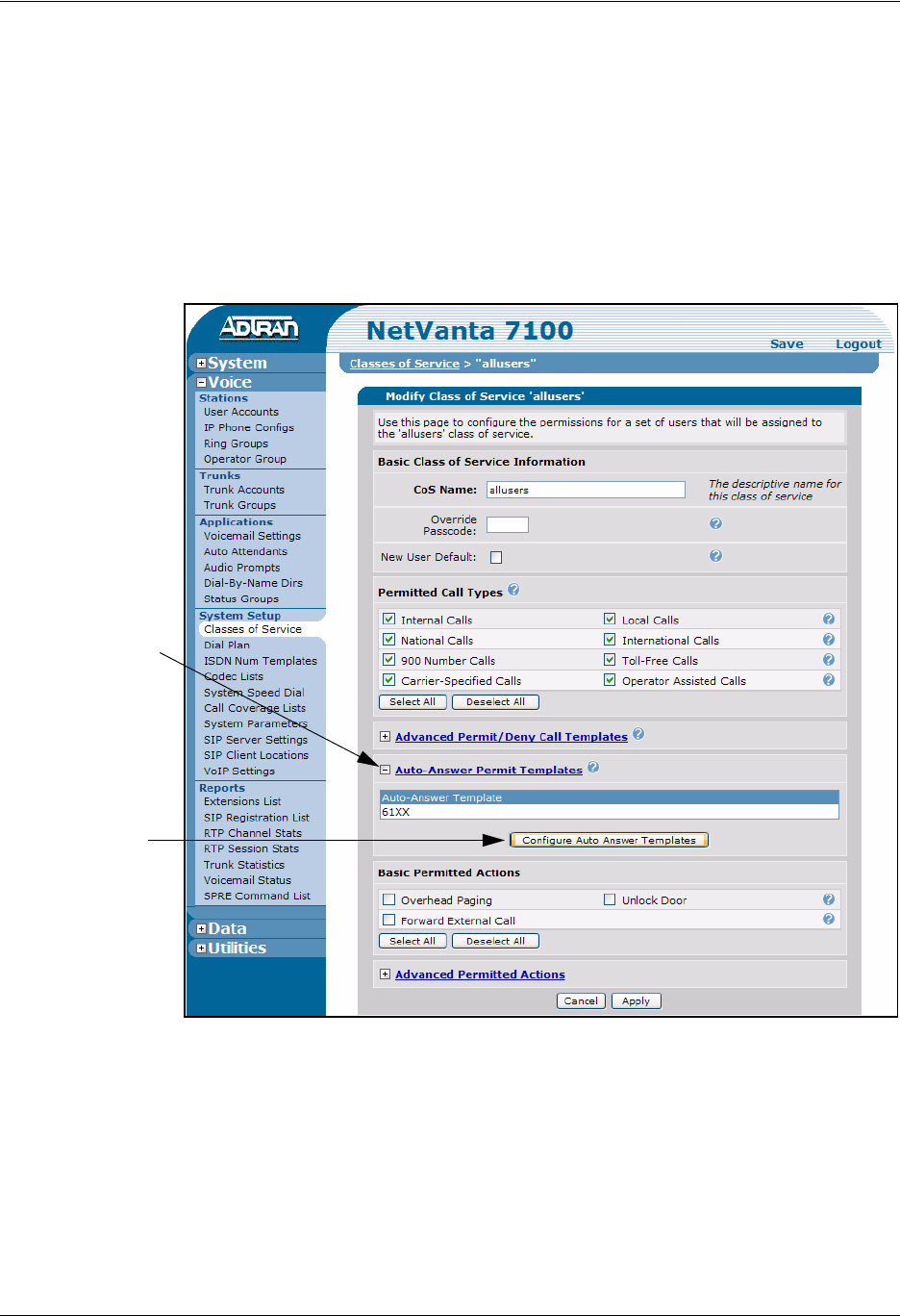
Task: Open SIP Server Settings
Action: pyautogui.click(x=256, y=740)
